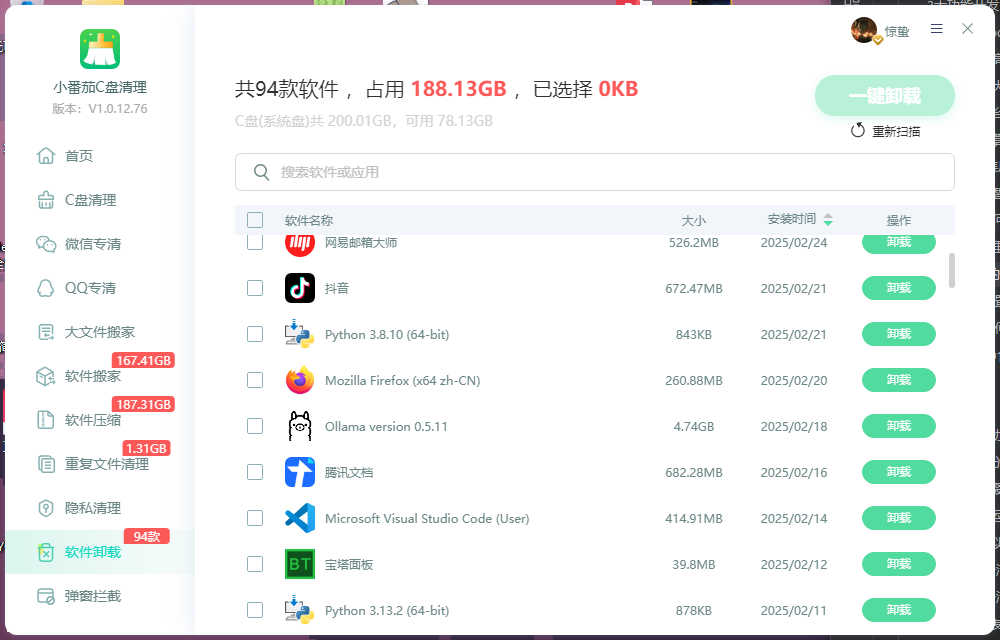This screenshot has height=640, width=1000.
Task: Click the Python 3.13.2 app icon
Action: (x=300, y=610)
